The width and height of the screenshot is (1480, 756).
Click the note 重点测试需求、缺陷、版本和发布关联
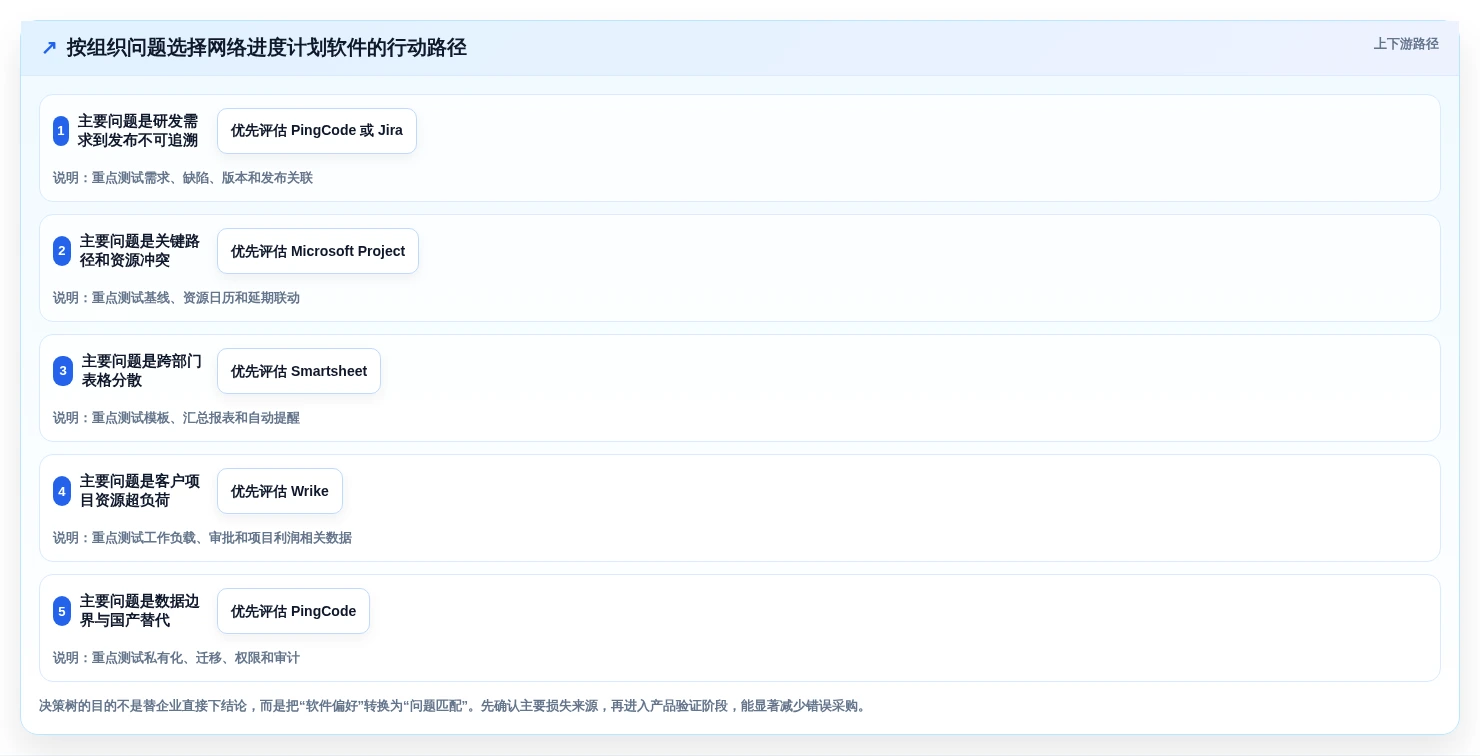183,178
